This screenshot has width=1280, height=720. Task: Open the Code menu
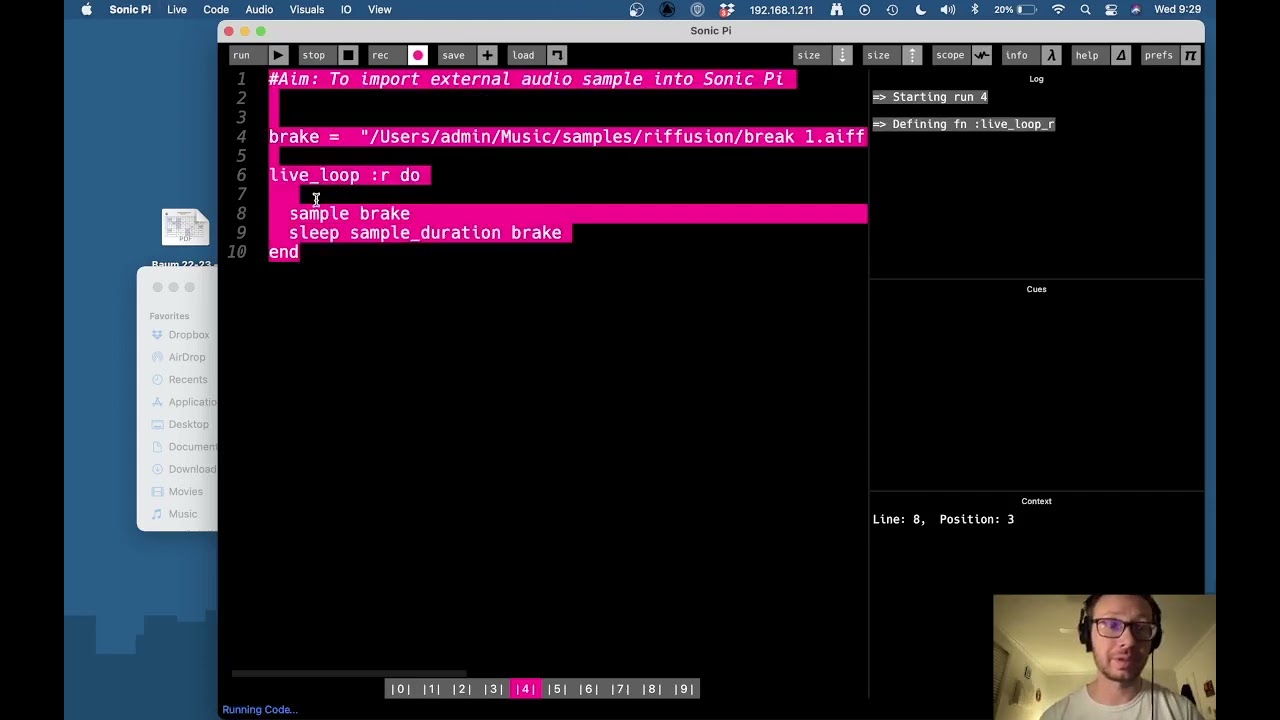pos(216,9)
